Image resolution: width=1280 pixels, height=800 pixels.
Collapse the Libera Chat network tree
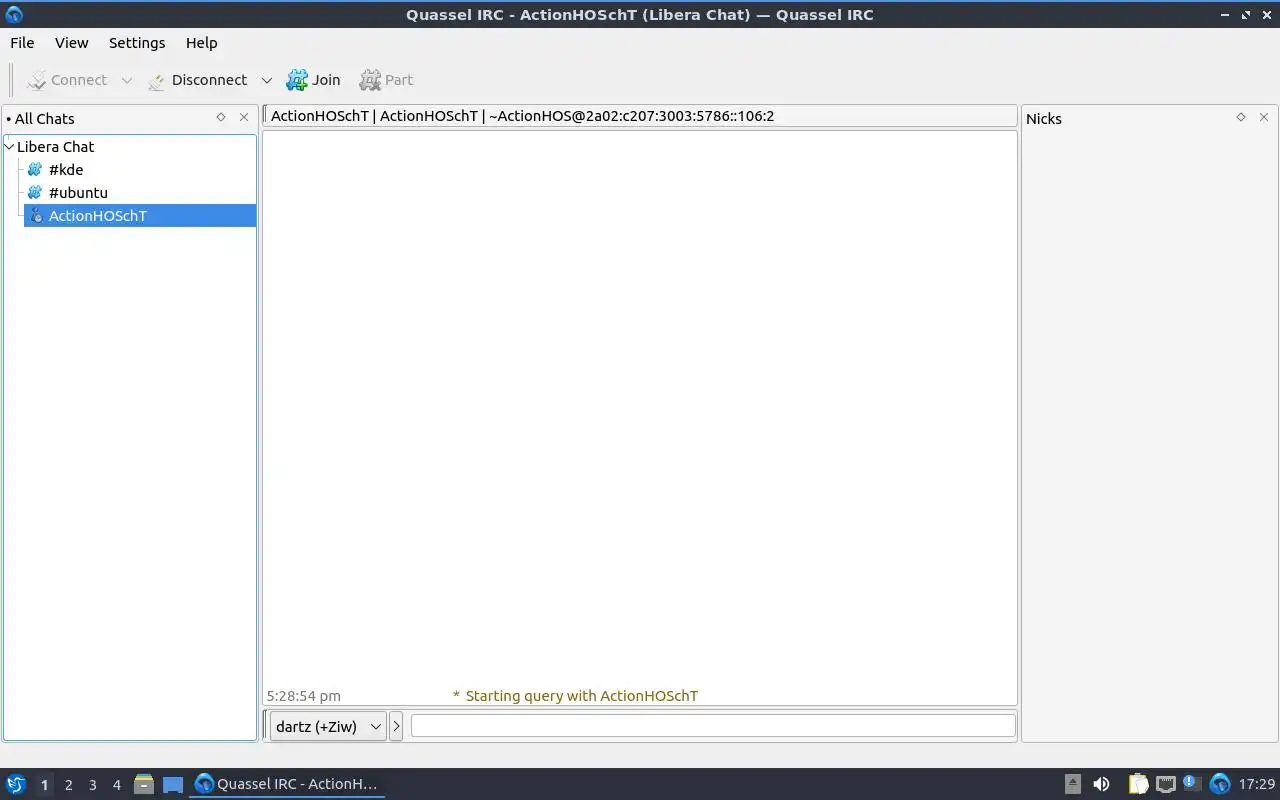9,147
